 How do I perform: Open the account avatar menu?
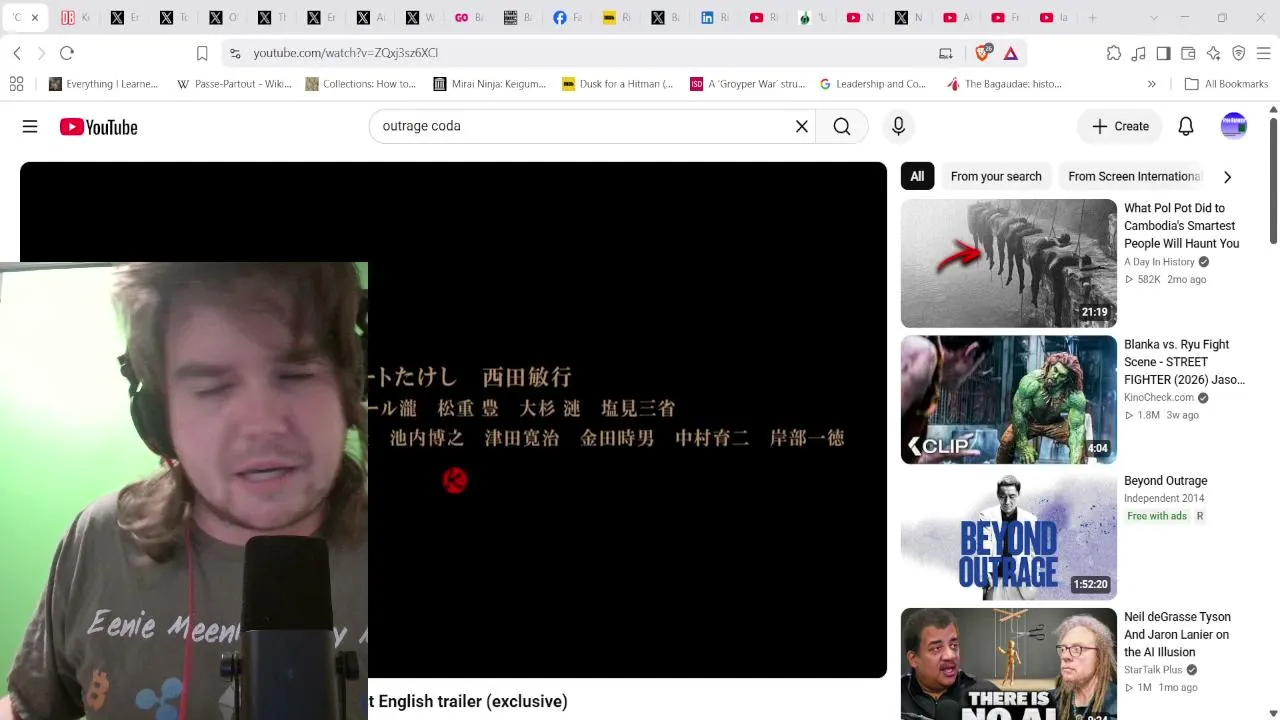[1234, 126]
